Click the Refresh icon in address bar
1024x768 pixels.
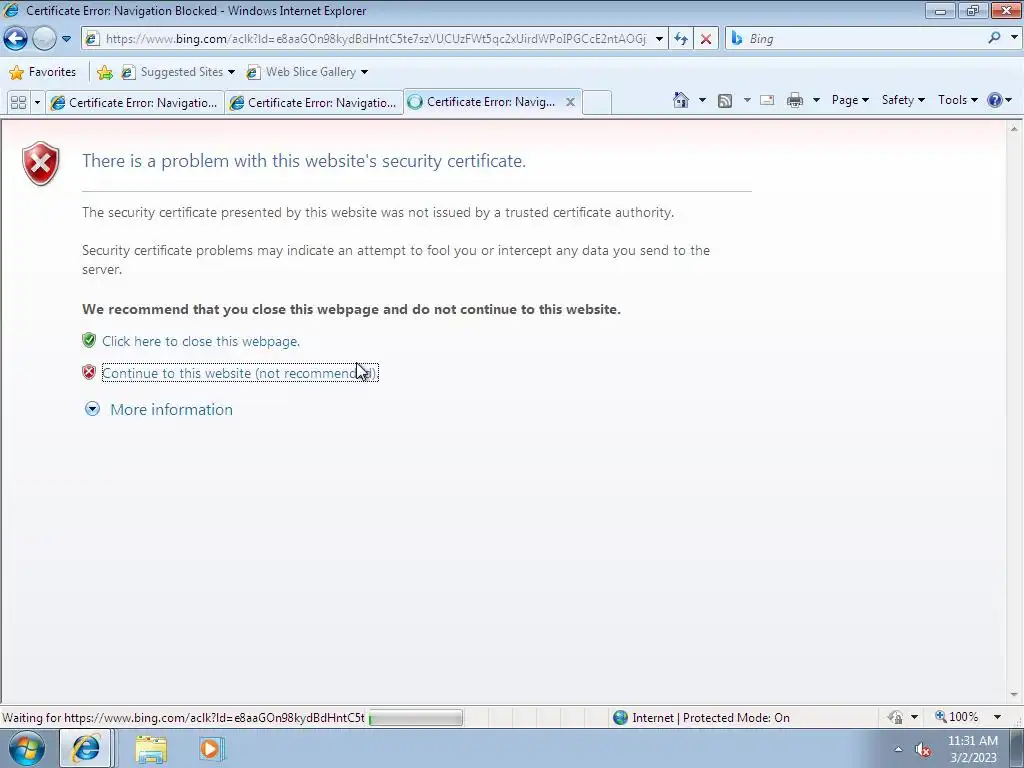tap(680, 39)
